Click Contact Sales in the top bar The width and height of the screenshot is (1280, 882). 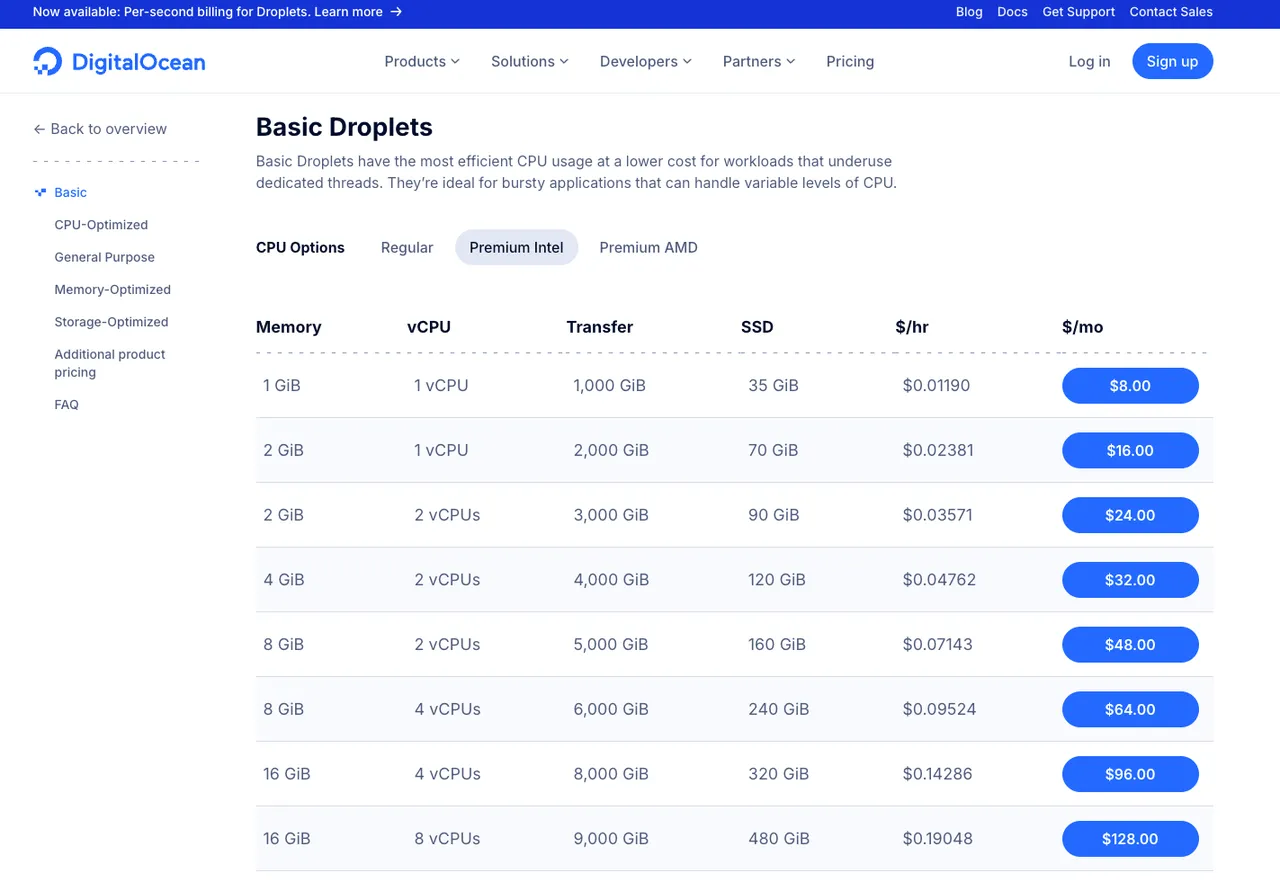coord(1171,12)
